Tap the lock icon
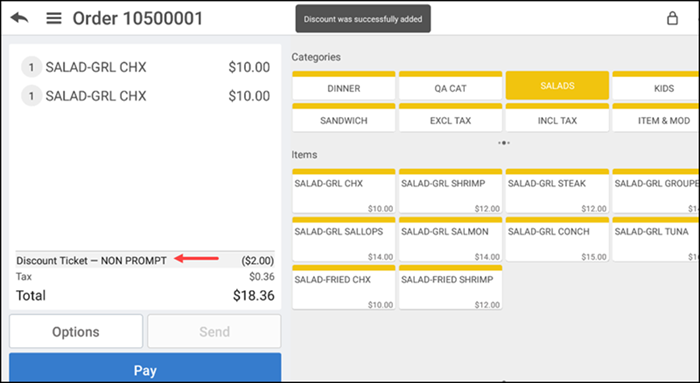 [672, 18]
